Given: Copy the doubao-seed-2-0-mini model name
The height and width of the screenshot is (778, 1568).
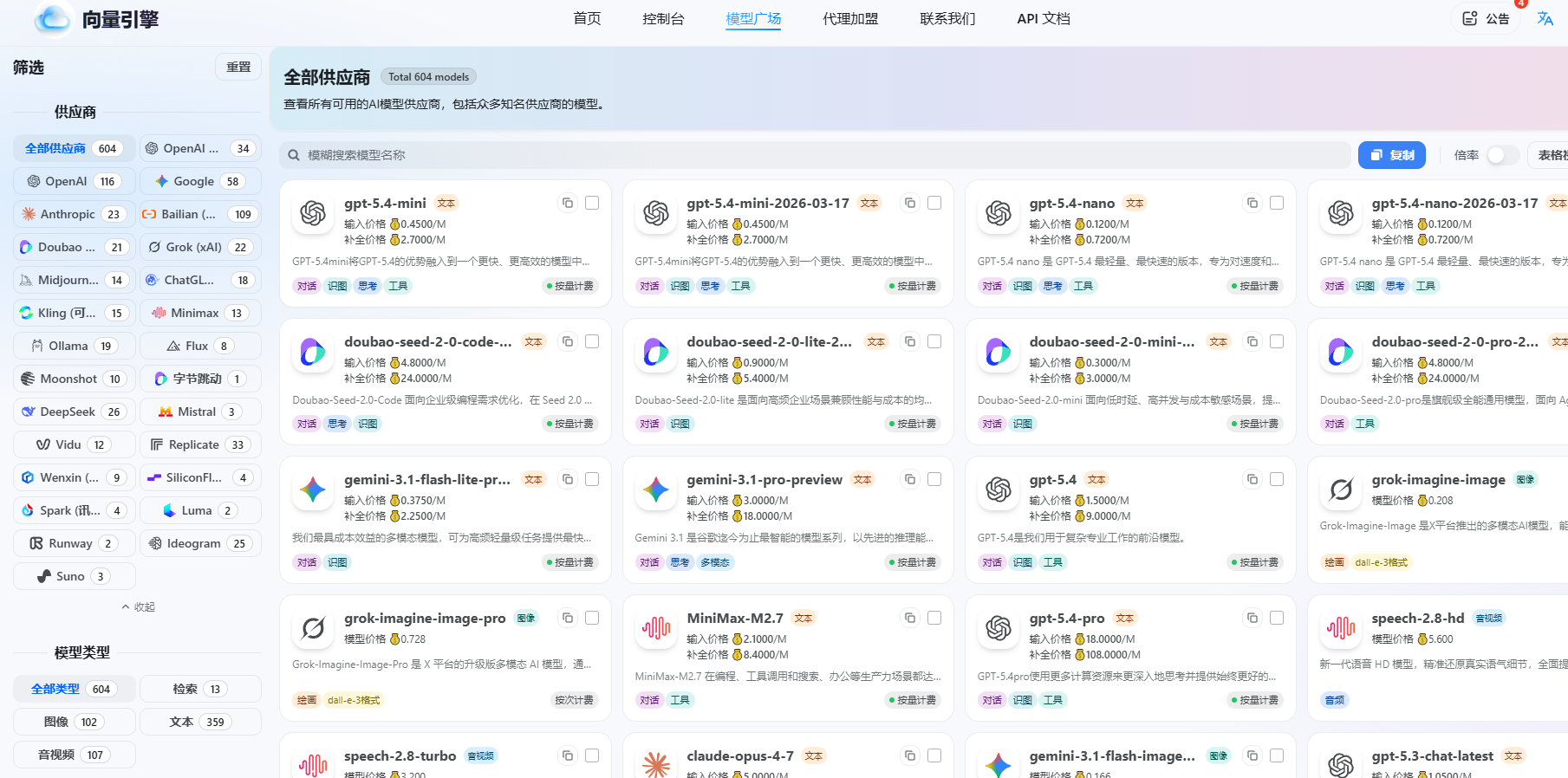Looking at the screenshot, I should 1252,341.
